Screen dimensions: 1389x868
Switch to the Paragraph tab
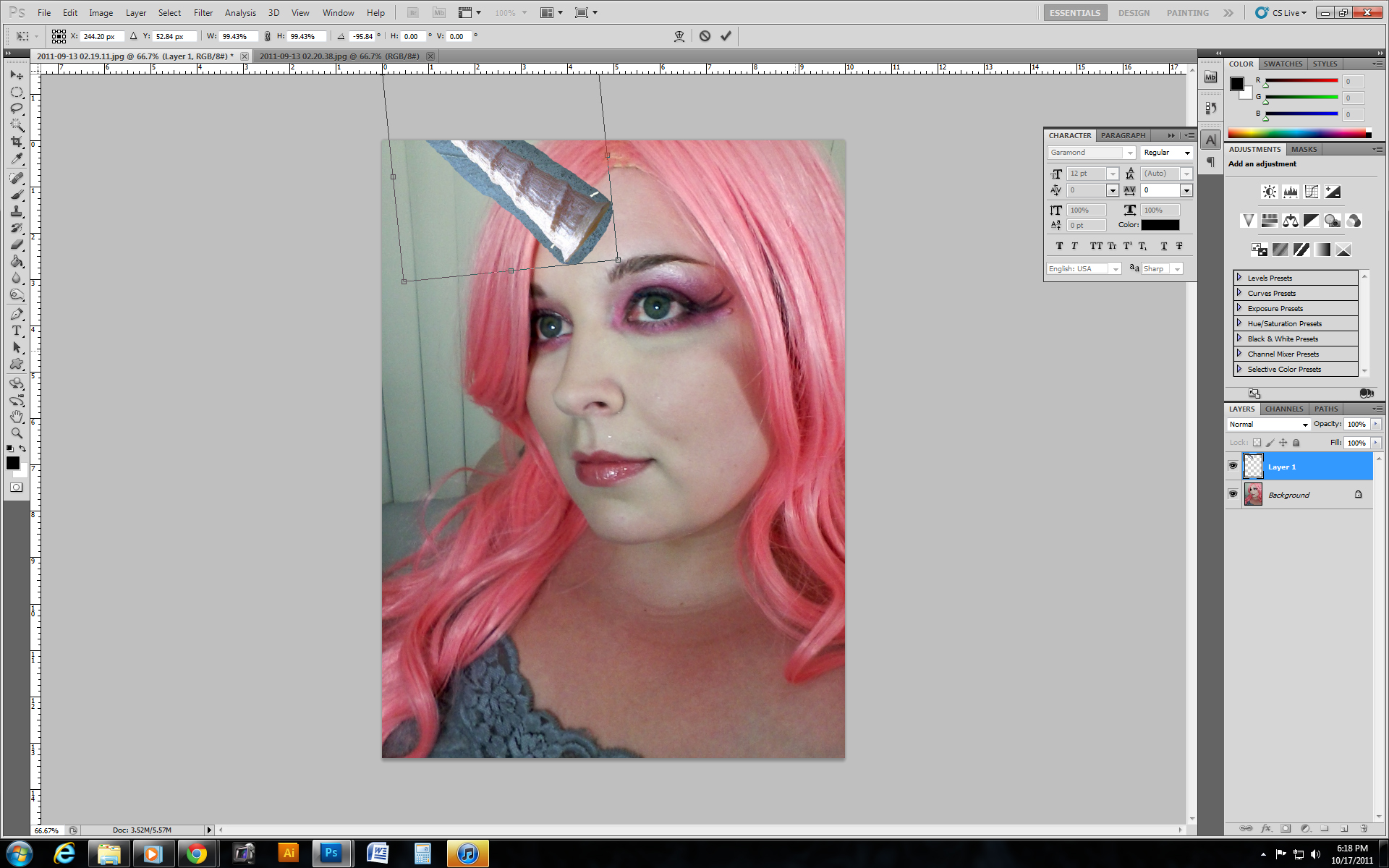tap(1123, 135)
